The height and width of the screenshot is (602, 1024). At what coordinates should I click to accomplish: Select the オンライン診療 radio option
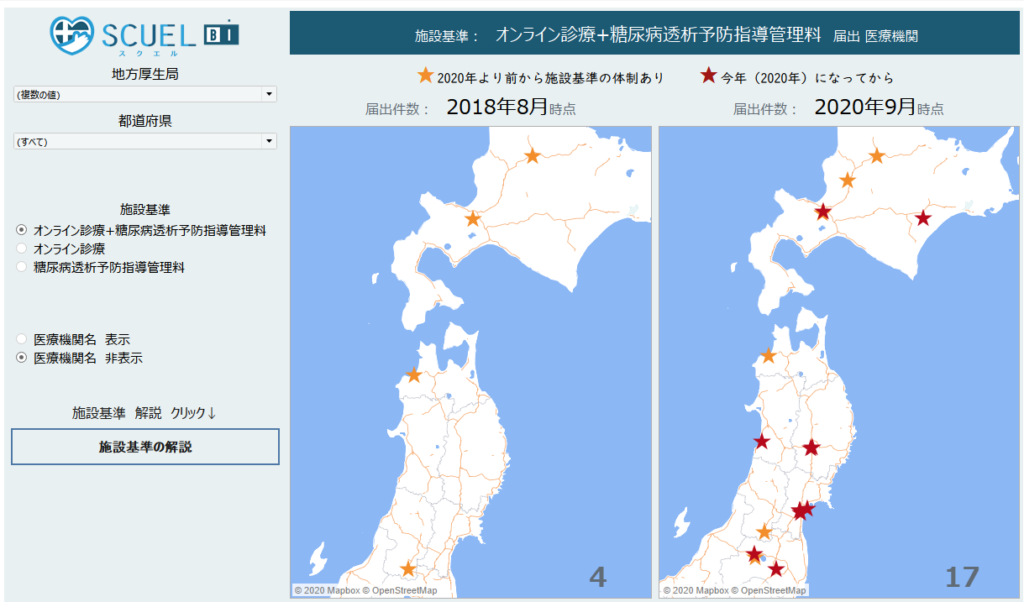(22, 248)
